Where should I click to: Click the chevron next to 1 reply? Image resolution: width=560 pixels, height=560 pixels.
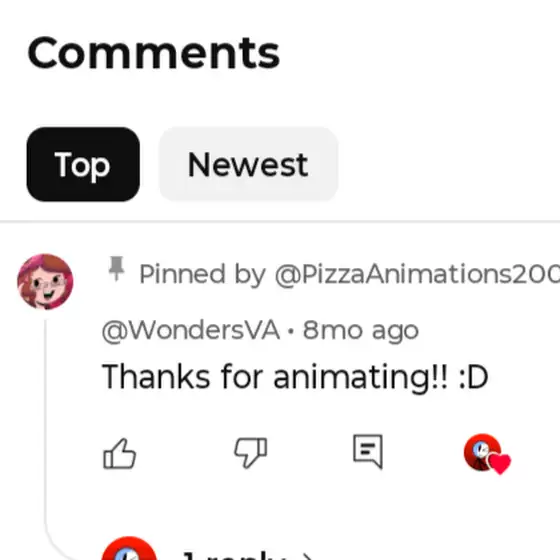tap(308, 556)
